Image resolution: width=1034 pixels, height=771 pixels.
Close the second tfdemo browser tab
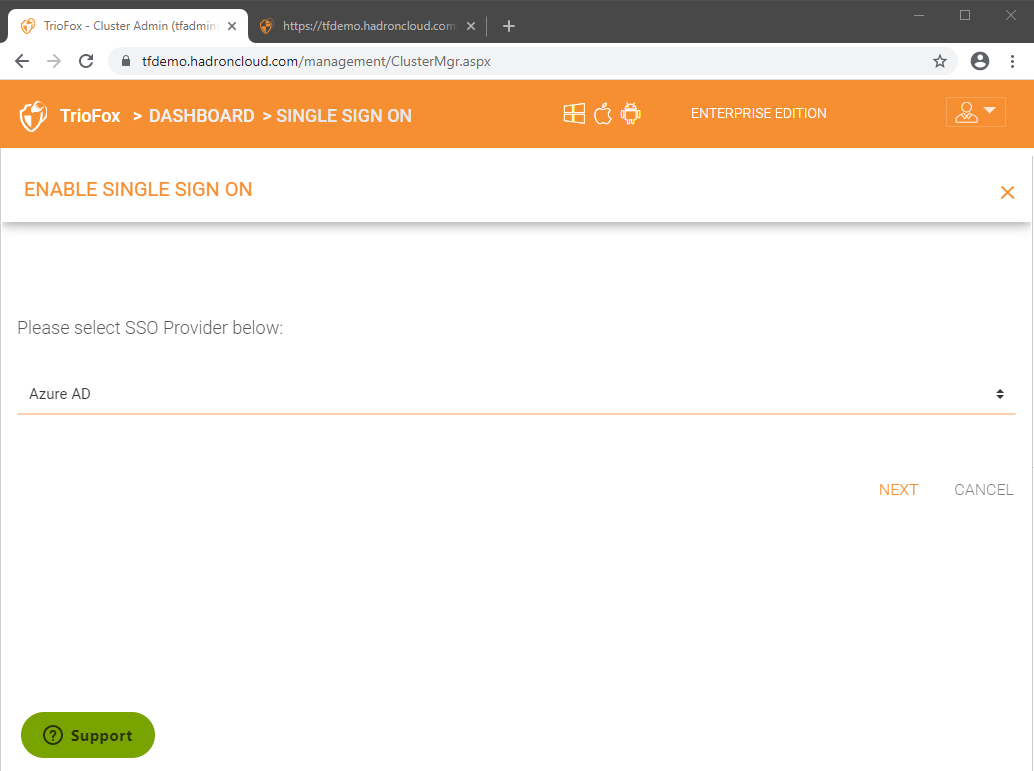tap(471, 26)
